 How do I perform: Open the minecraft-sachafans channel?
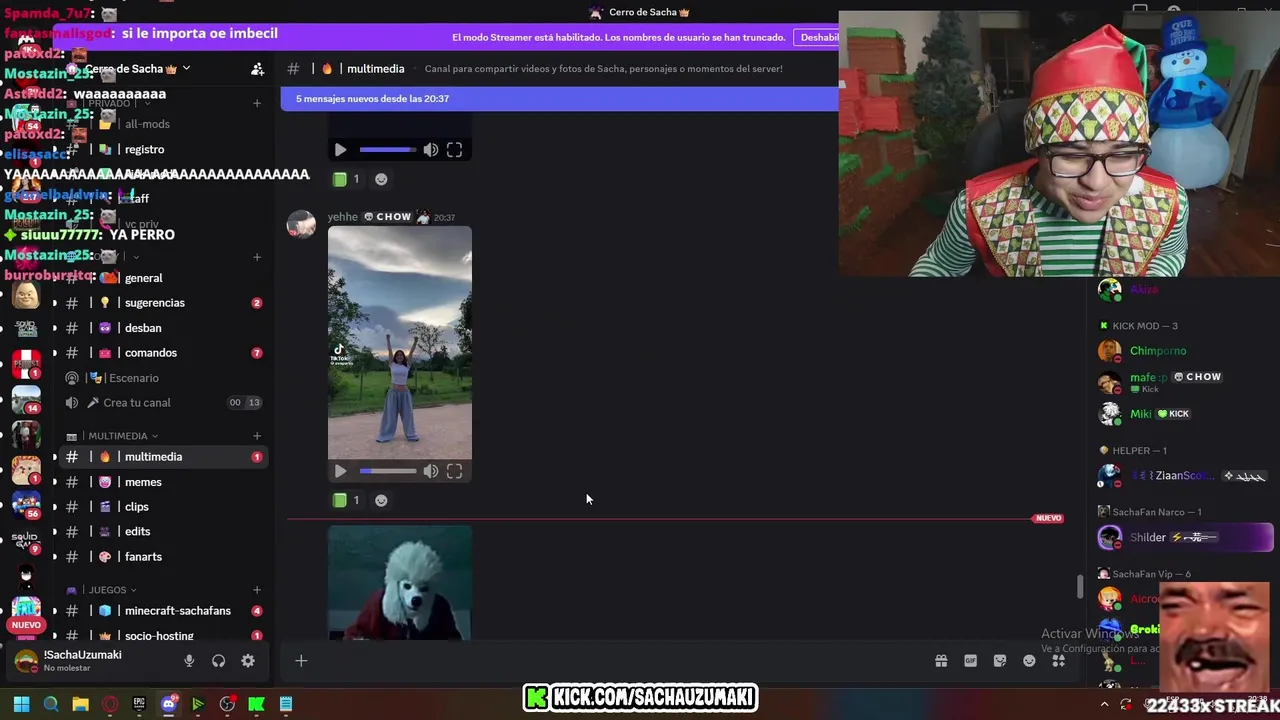coord(163,611)
